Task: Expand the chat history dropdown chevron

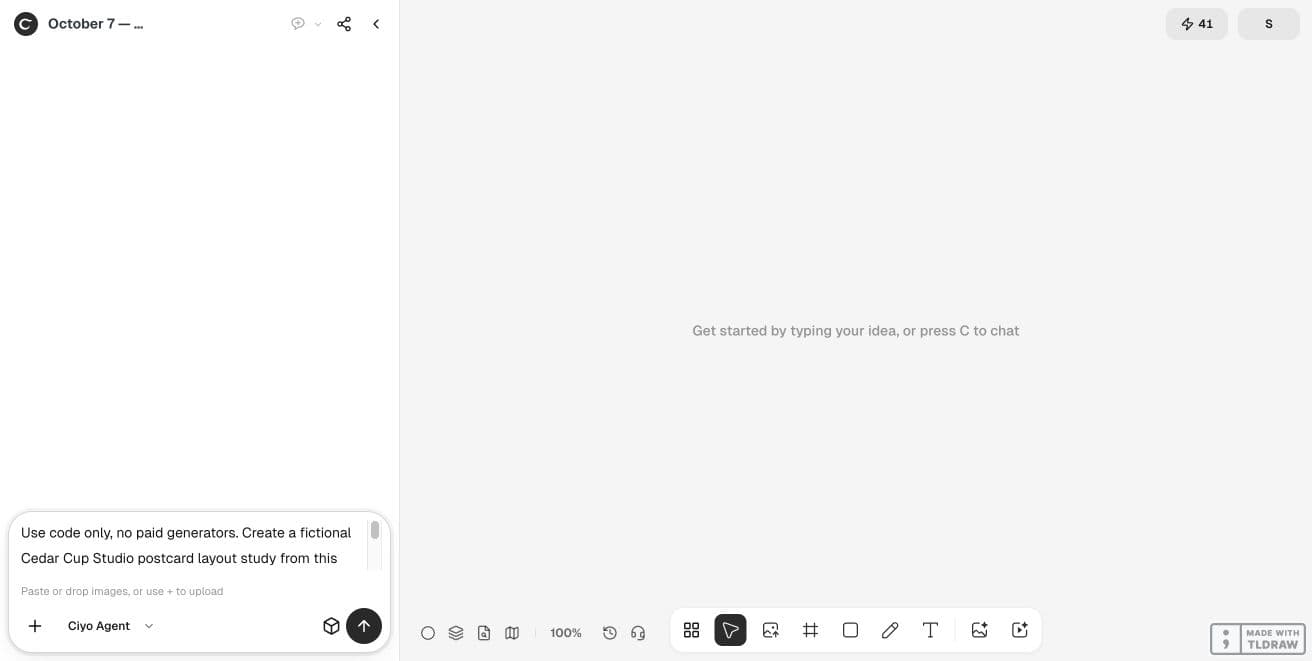Action: [x=318, y=24]
